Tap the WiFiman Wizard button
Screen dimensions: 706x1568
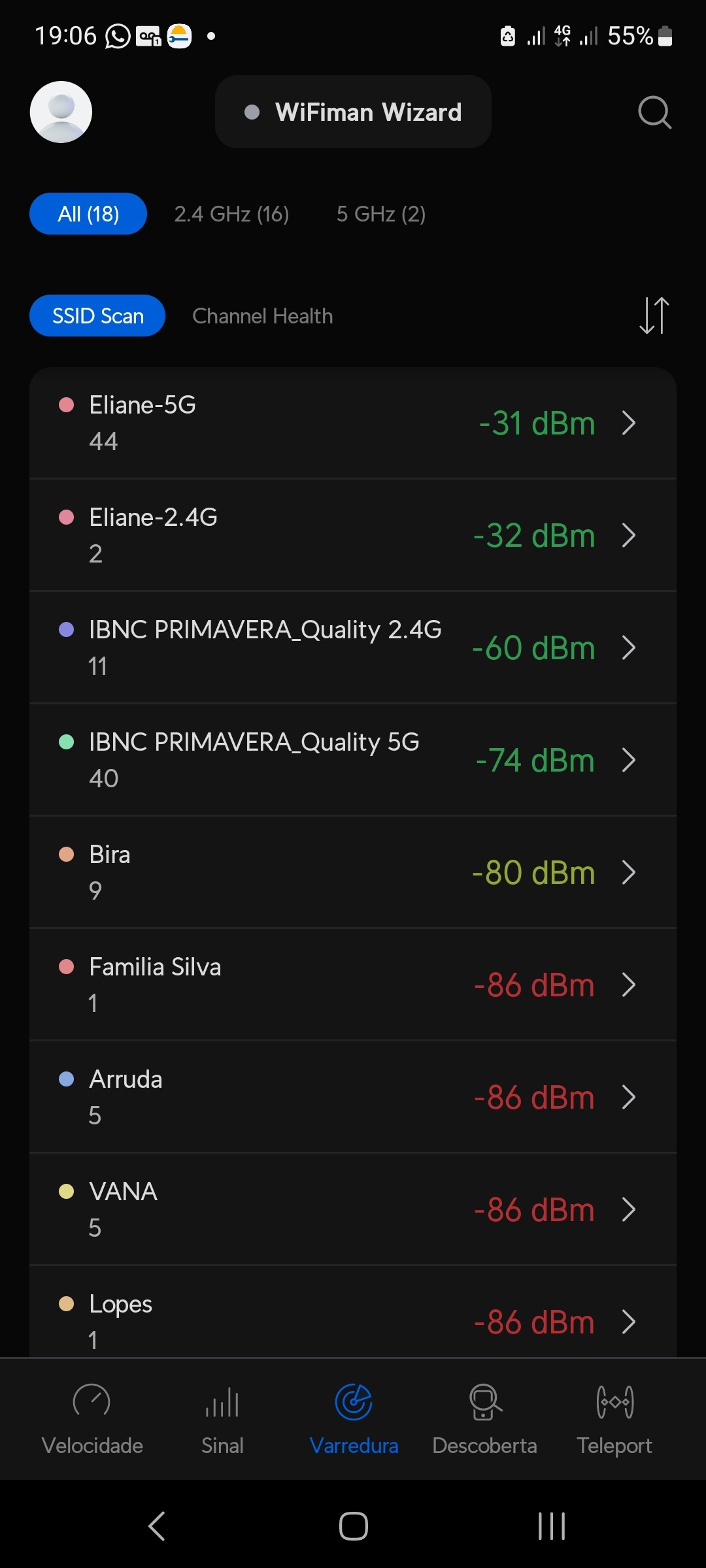[353, 112]
